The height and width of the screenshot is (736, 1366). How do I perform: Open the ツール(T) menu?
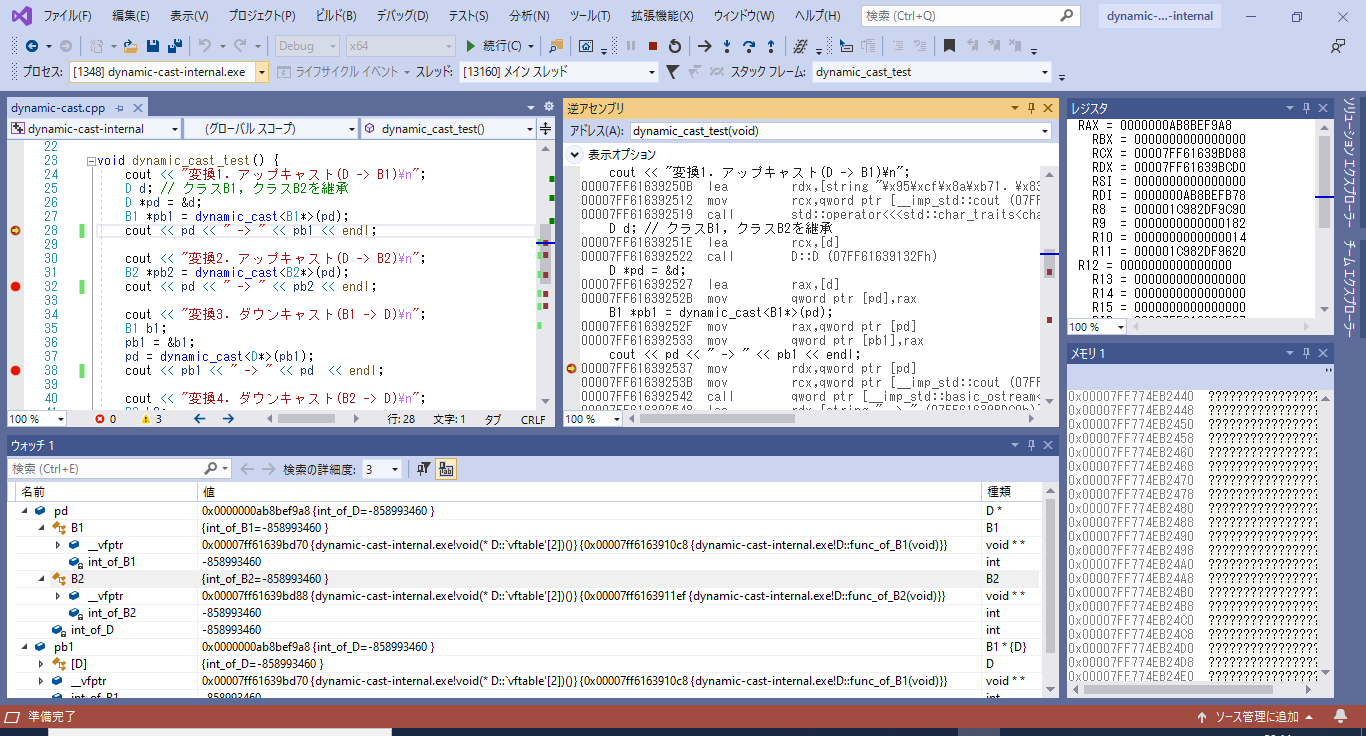[x=589, y=16]
